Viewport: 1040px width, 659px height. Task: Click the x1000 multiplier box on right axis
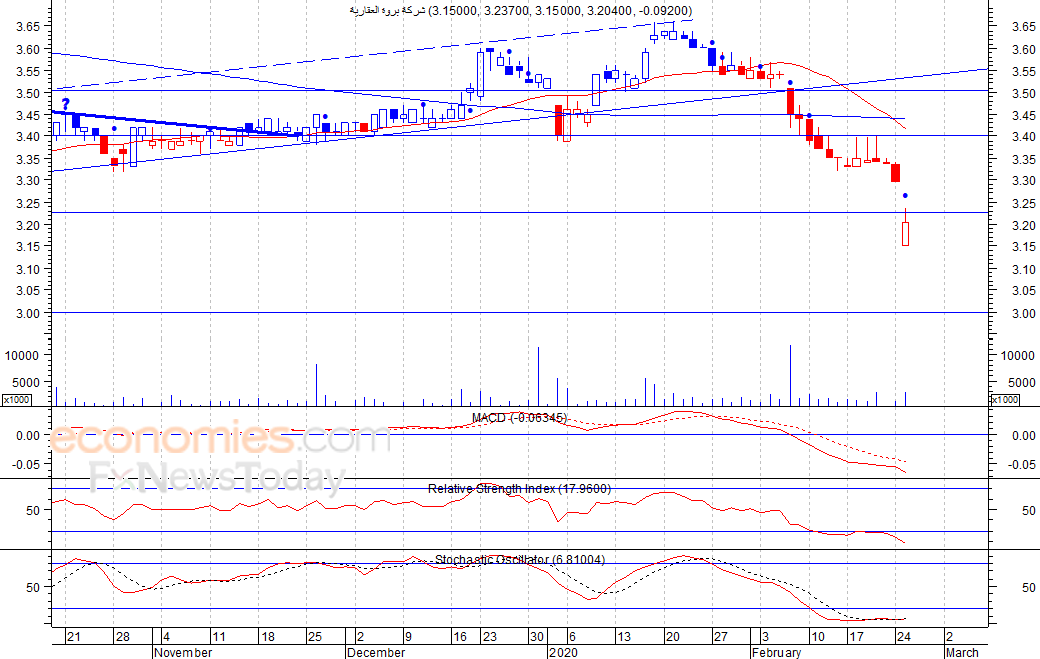1005,400
